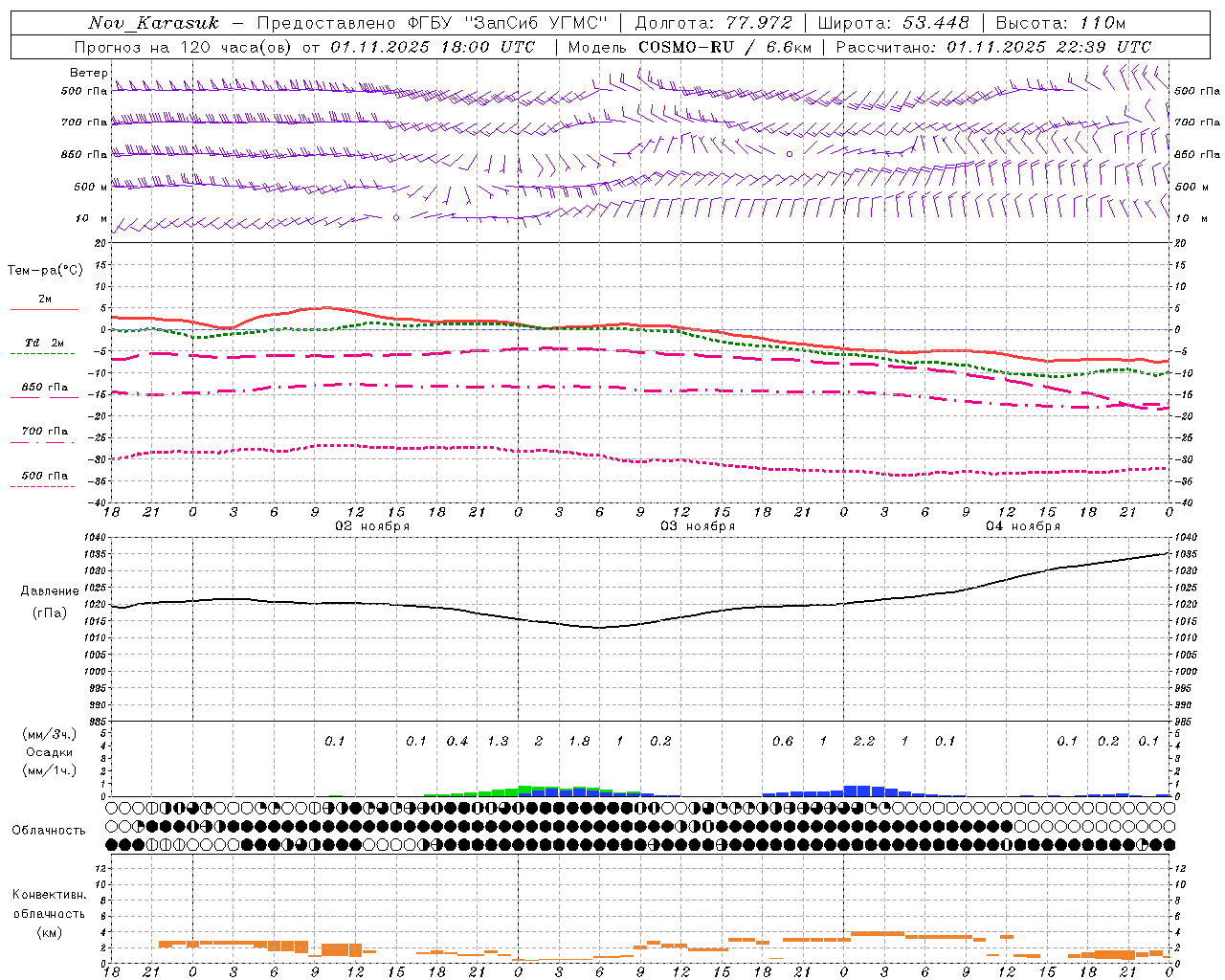Click the Nov_Karasuk station title
Screen dimensions: 1225x980
pos(154,23)
